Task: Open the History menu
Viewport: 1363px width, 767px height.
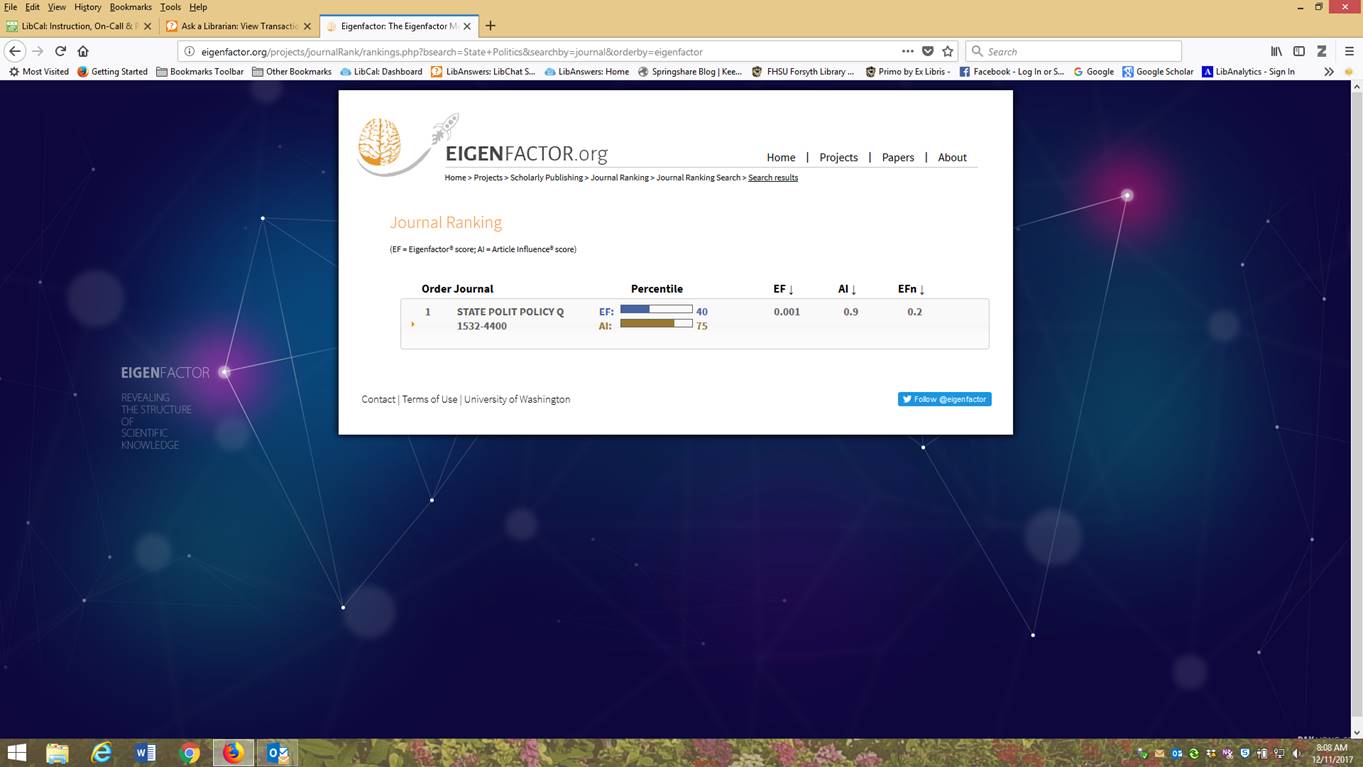Action: point(87,7)
